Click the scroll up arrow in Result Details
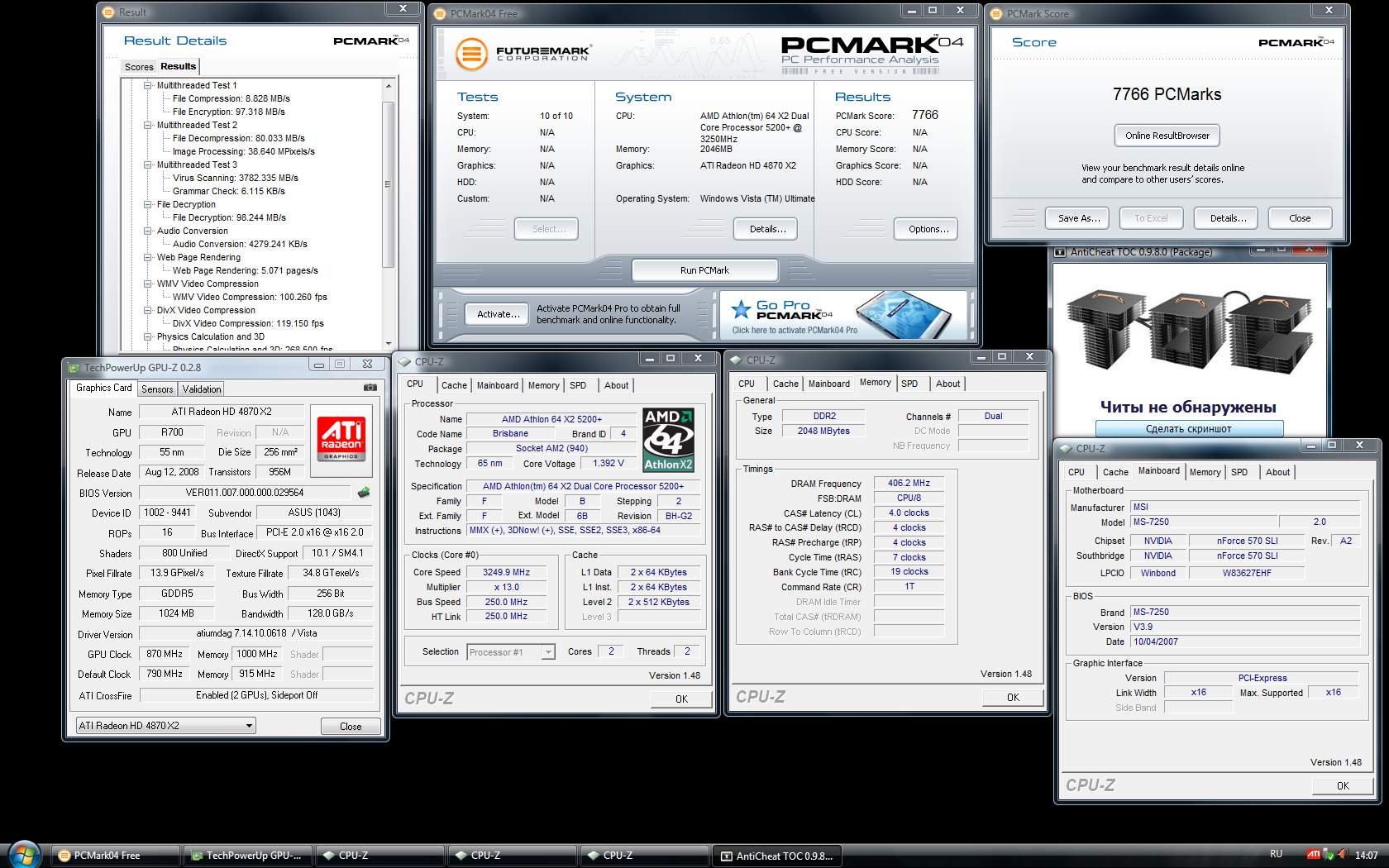1389x868 pixels. point(389,86)
